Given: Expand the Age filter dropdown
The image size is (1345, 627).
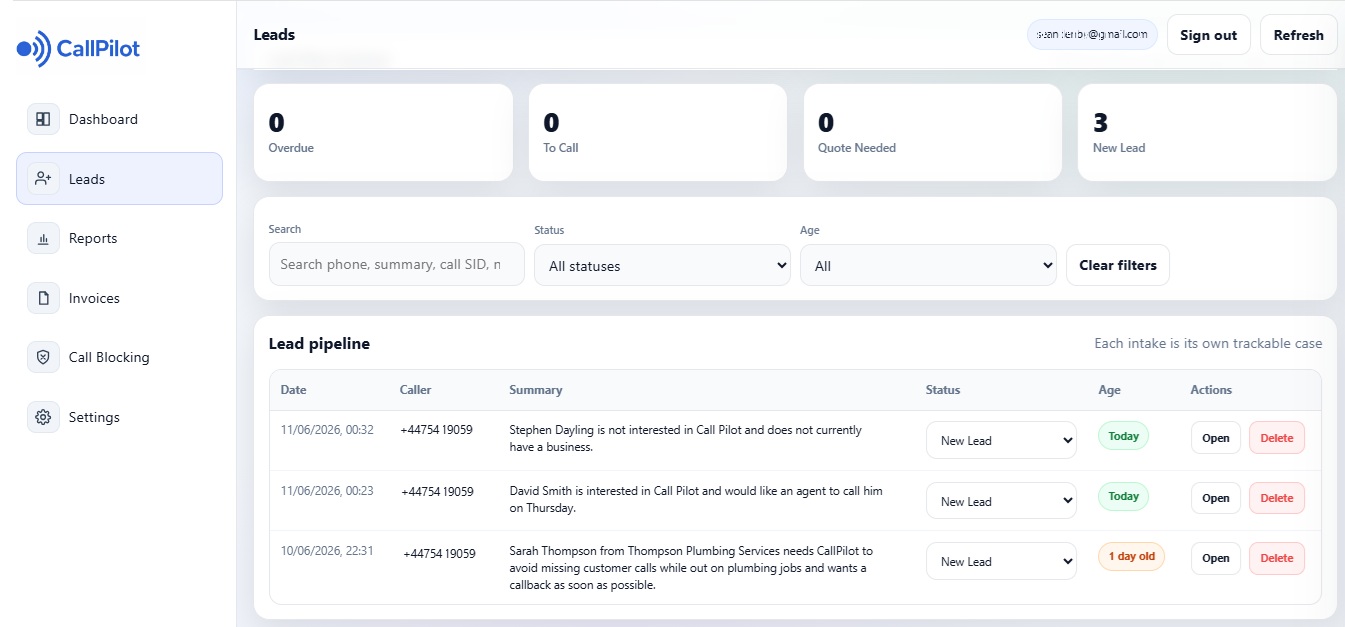Looking at the screenshot, I should [x=928, y=265].
